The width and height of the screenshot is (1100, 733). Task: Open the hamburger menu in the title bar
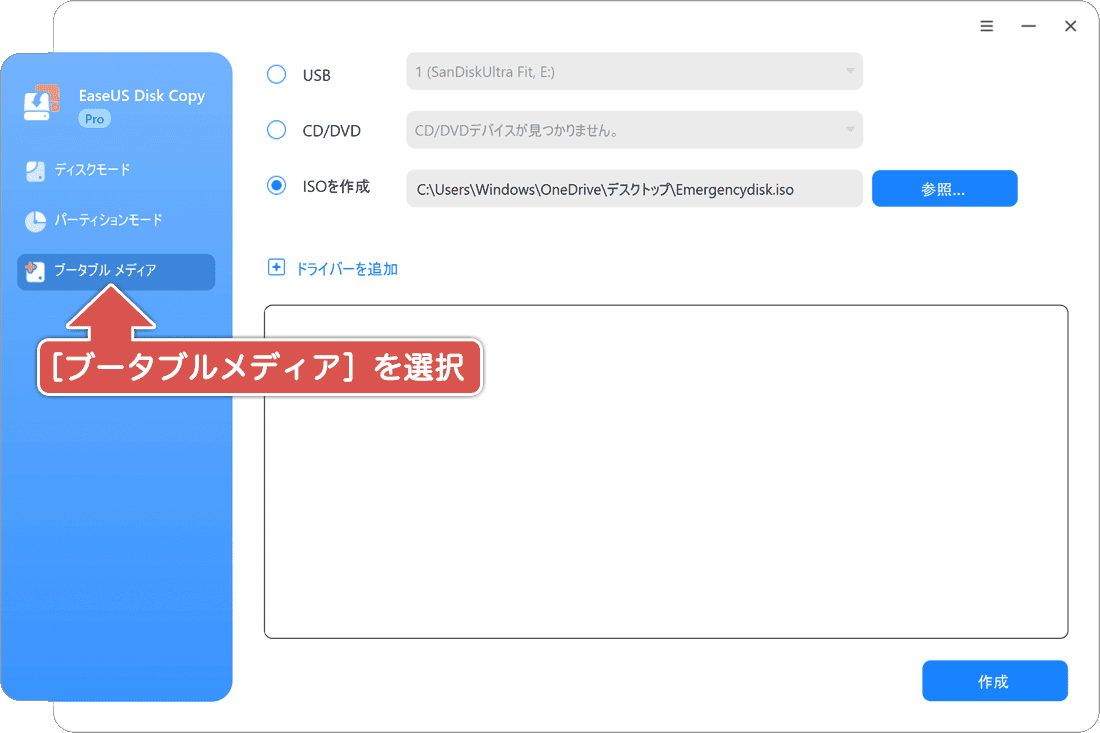tap(986, 26)
